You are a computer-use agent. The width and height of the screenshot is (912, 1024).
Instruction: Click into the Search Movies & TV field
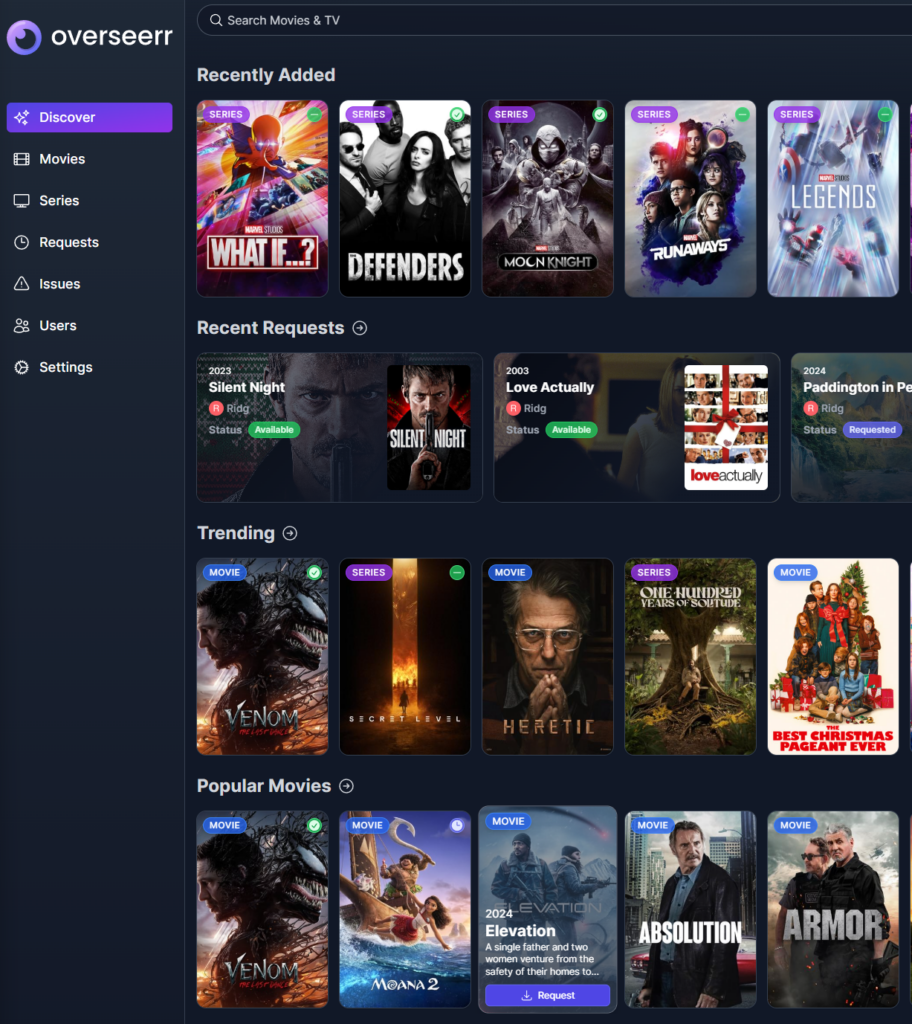click(550, 20)
